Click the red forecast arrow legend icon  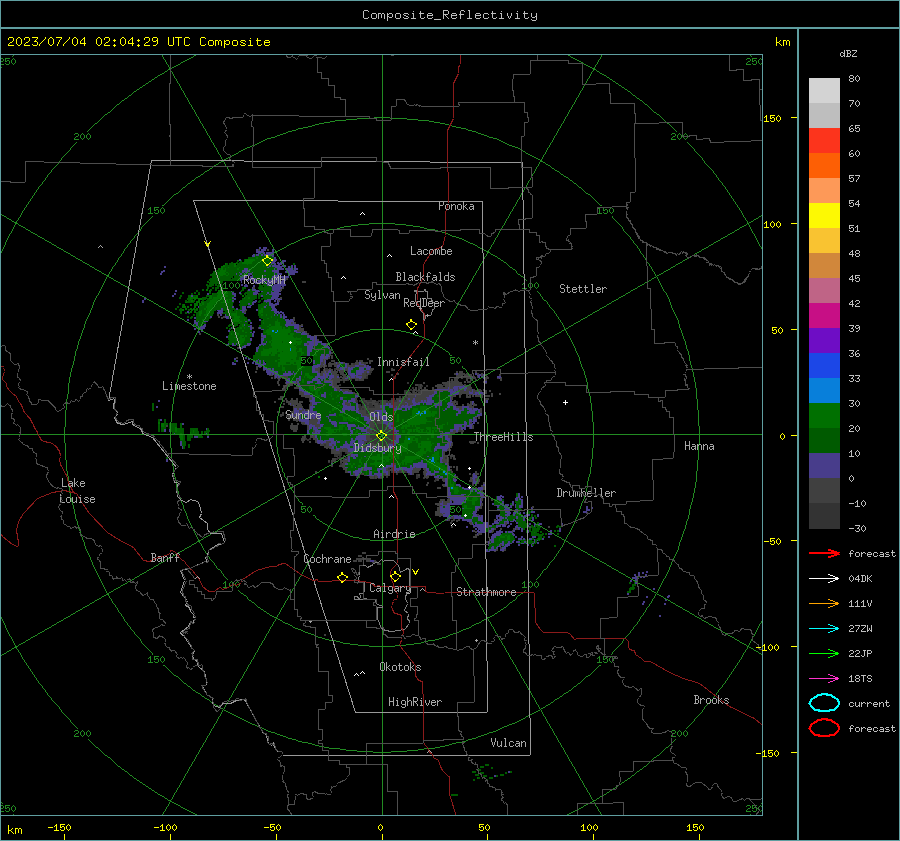824,553
